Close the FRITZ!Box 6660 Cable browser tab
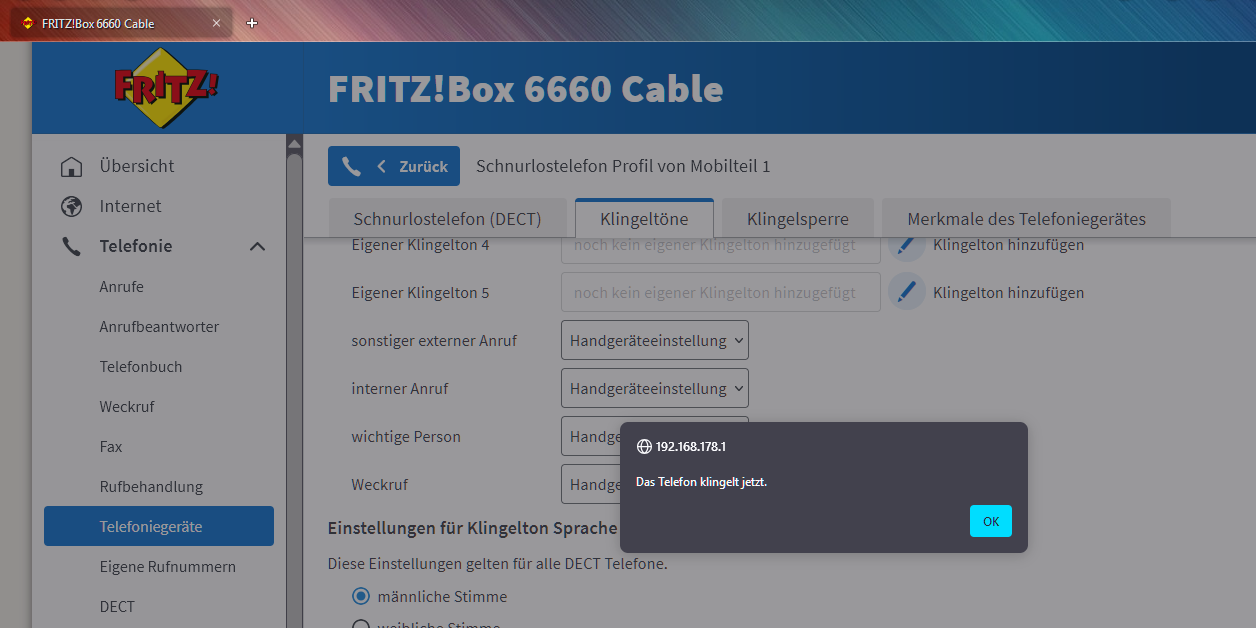This screenshot has height=628, width=1256. 216,23
